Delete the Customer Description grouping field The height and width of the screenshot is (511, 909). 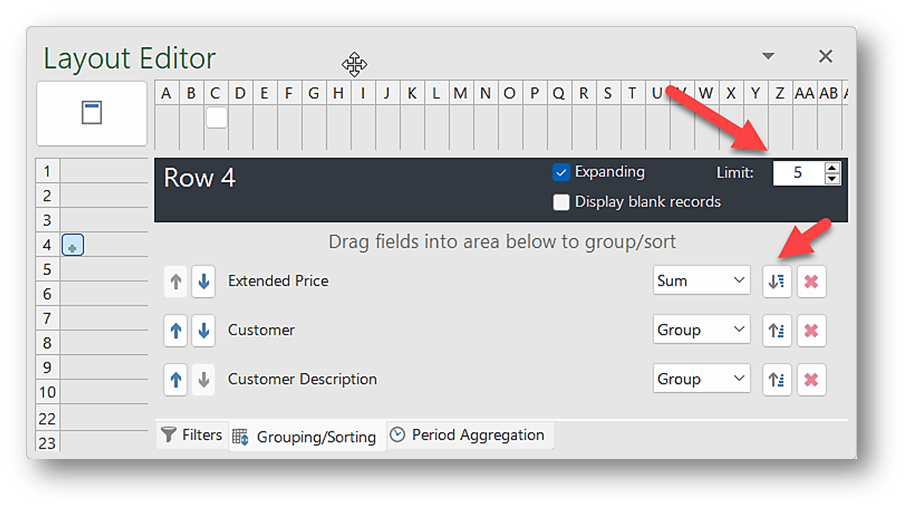click(811, 380)
